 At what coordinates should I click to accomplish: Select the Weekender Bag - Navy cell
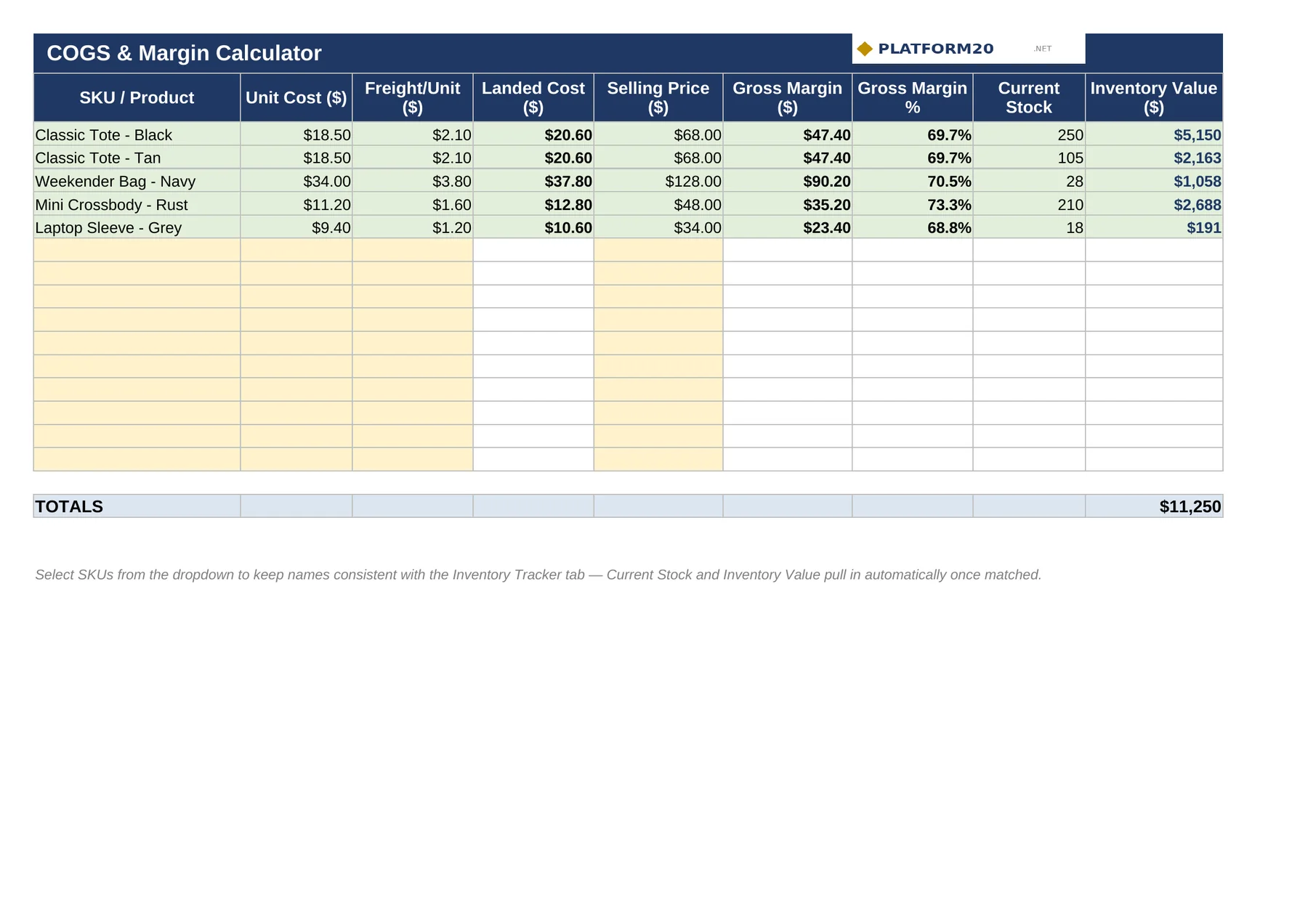[x=137, y=181]
